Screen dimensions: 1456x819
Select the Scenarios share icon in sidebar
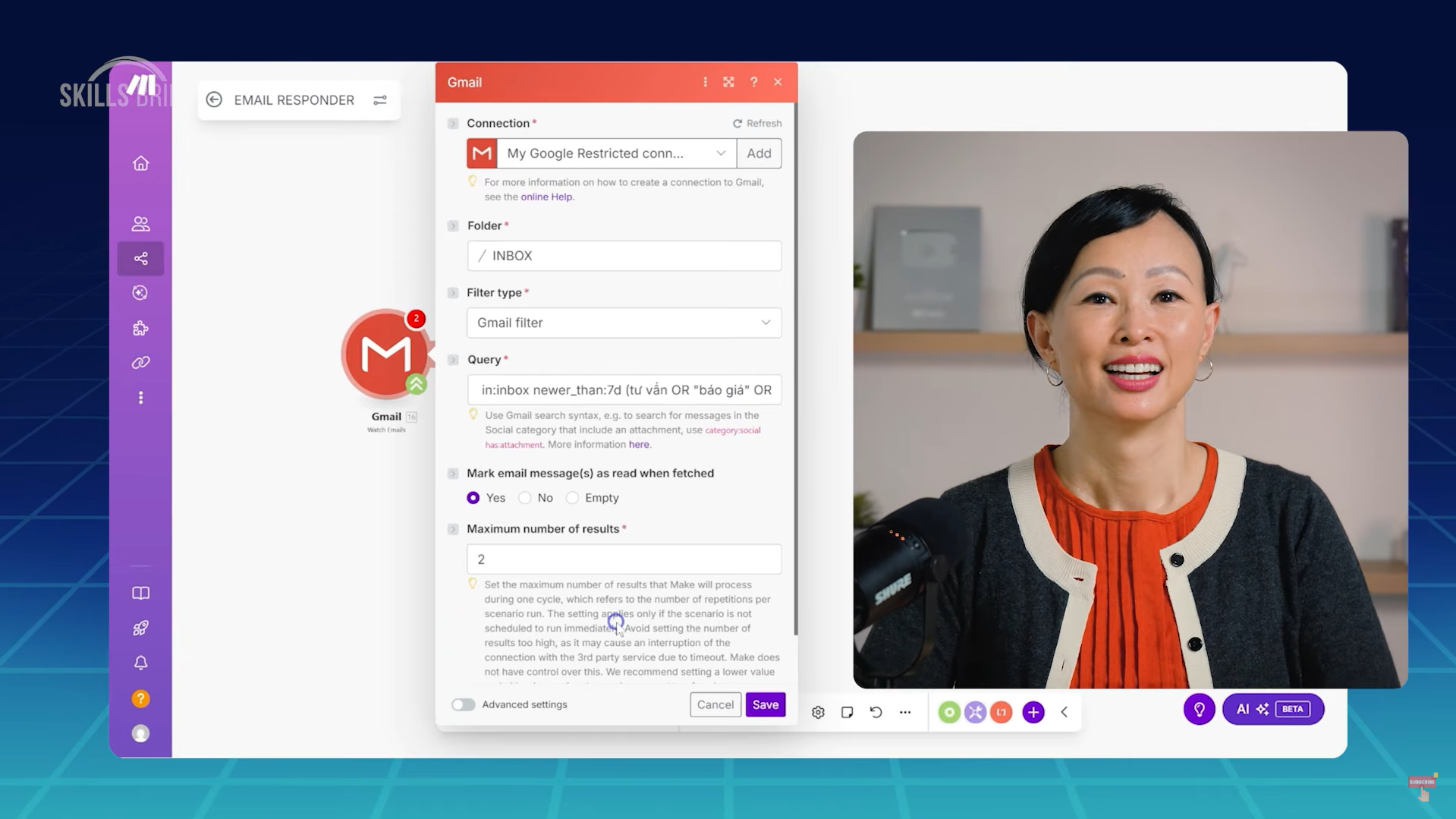pyautogui.click(x=140, y=259)
